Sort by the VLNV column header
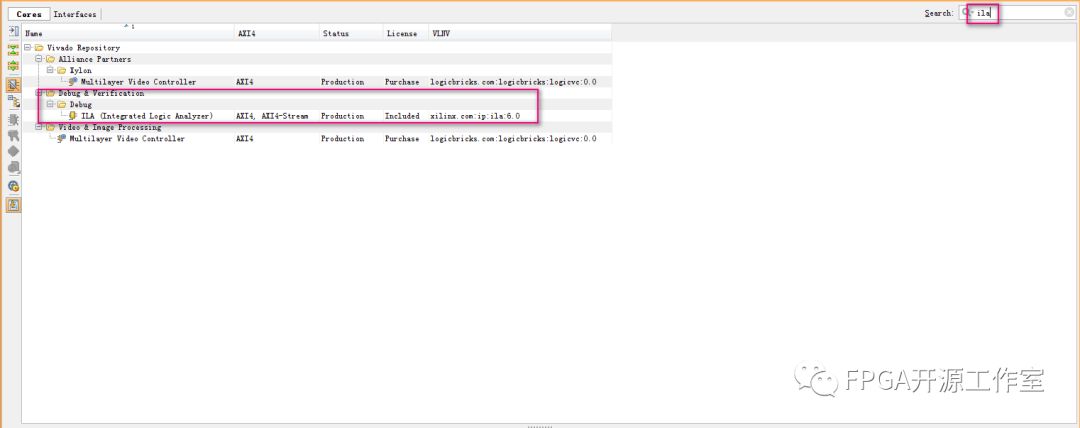 coord(441,33)
